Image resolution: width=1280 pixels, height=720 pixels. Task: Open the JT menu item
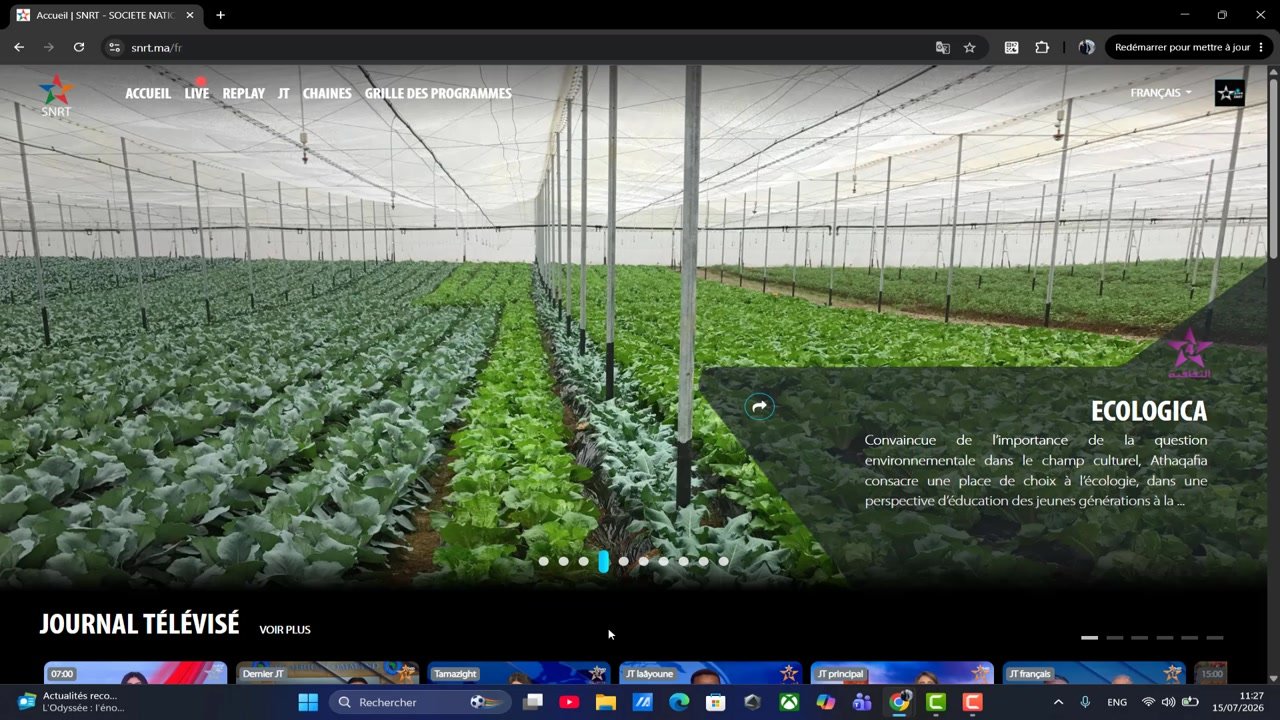click(284, 94)
